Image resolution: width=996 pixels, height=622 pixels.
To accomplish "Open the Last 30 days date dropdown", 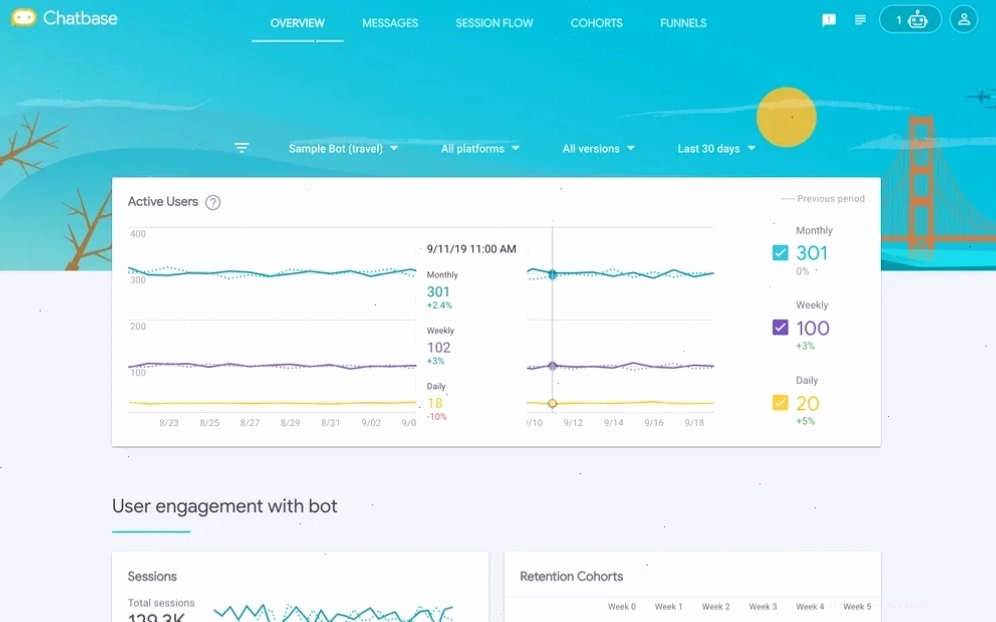I will tap(717, 149).
